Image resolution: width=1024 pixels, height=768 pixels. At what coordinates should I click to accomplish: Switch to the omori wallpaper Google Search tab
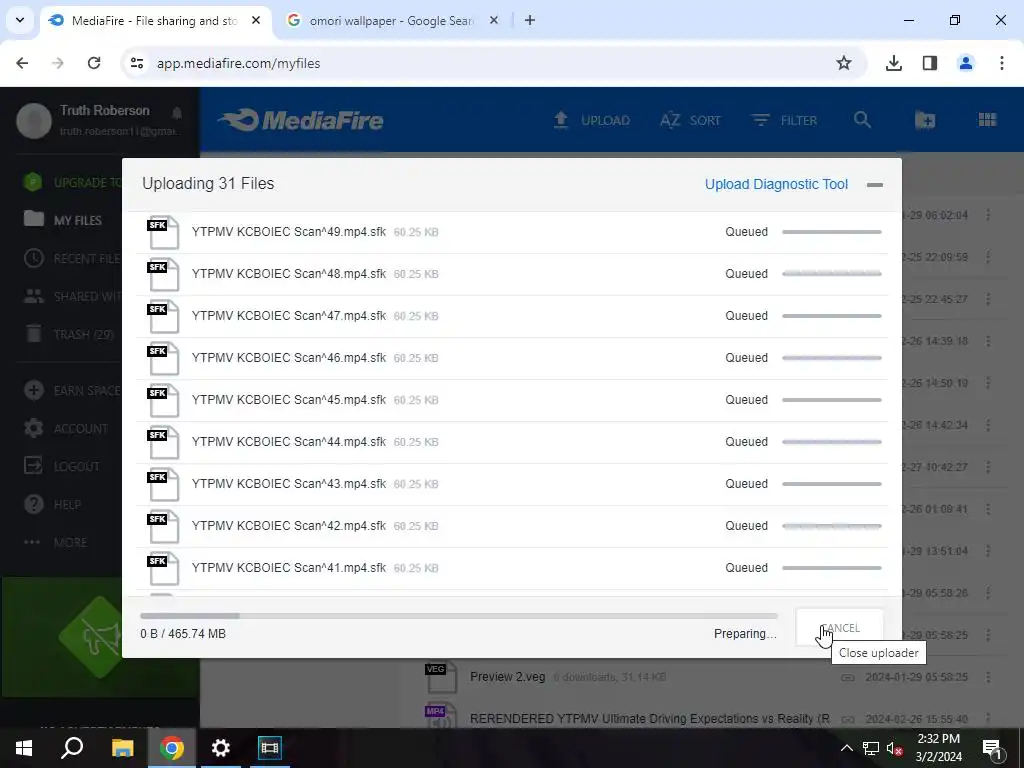(391, 21)
